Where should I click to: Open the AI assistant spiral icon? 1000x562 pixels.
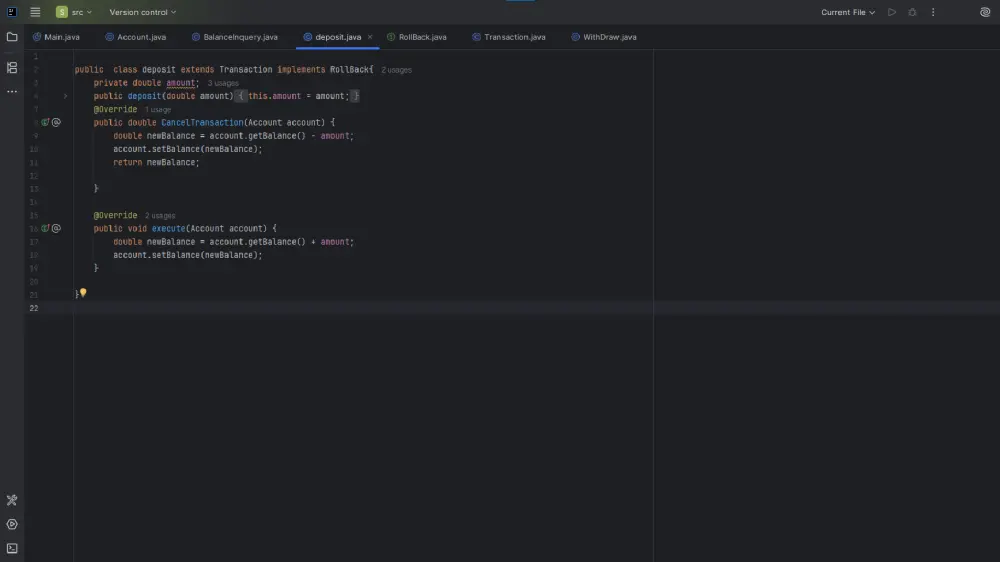point(985,12)
